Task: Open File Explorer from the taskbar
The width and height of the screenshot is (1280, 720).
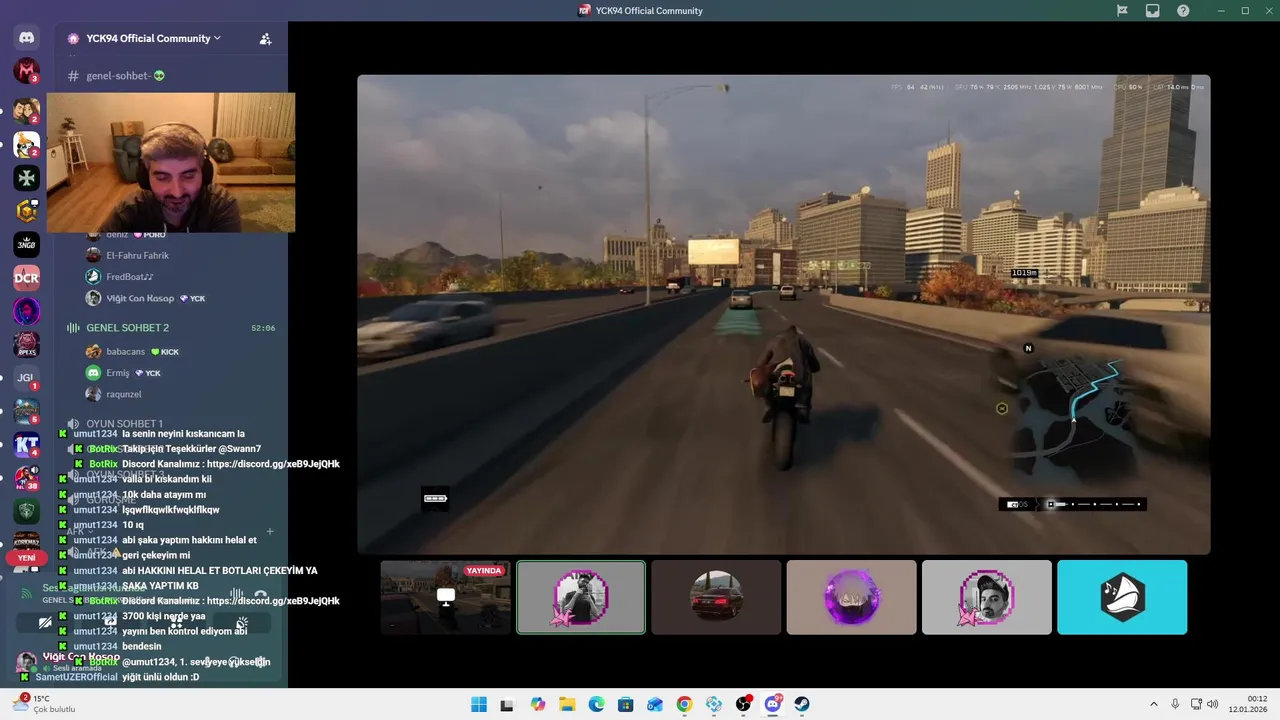Action: coord(567,704)
